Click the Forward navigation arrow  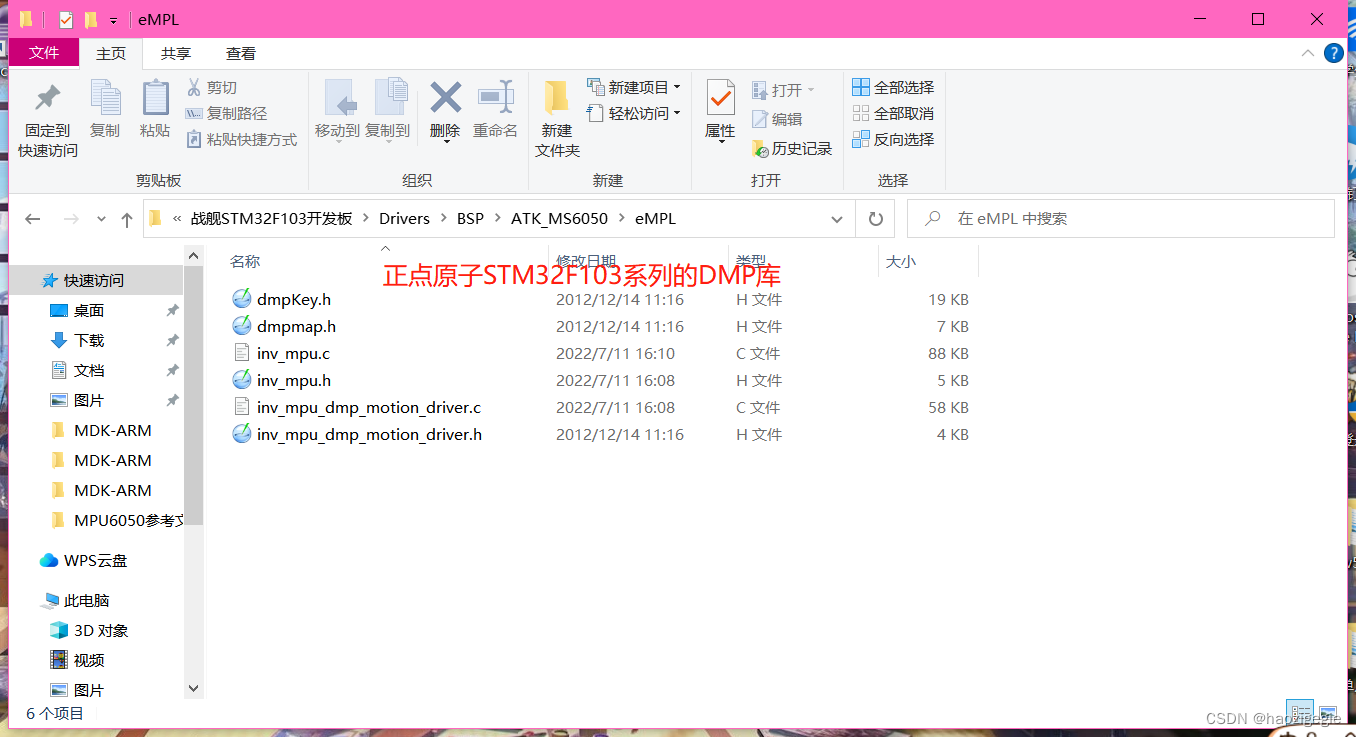tap(71, 219)
